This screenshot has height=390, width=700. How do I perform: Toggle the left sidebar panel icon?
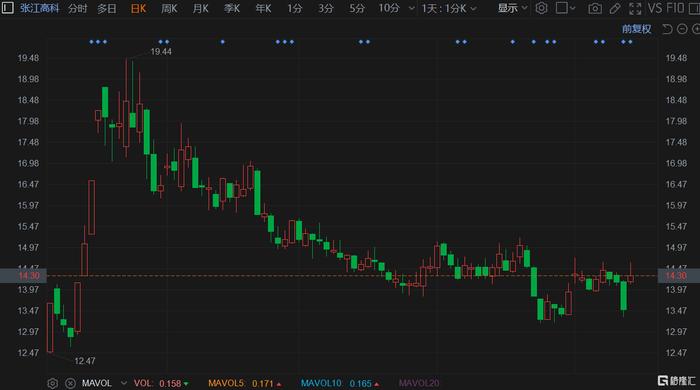click(x=8, y=8)
